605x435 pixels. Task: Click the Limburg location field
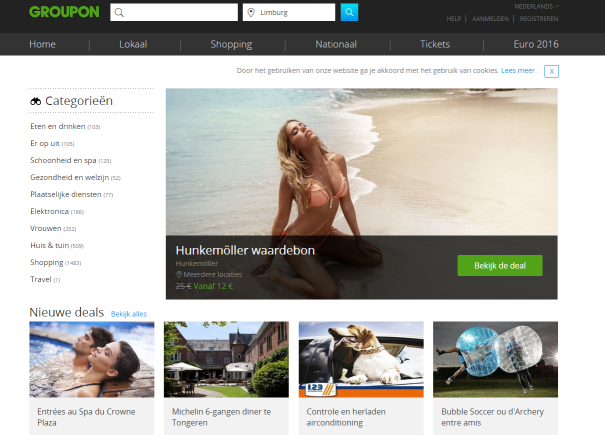coord(289,12)
